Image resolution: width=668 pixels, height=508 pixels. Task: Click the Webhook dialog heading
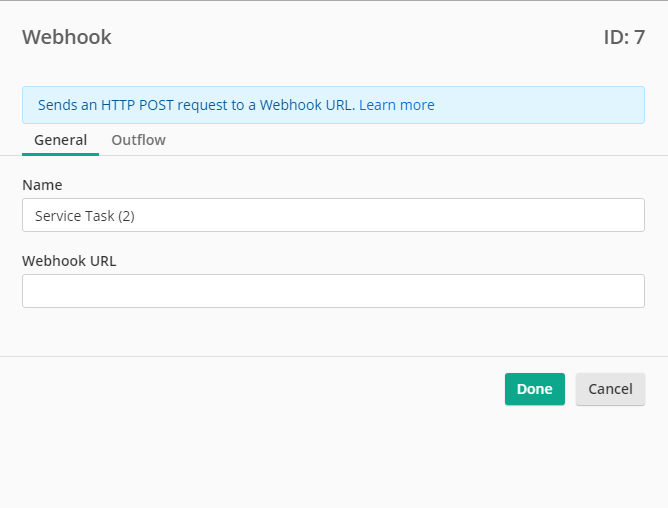coord(67,37)
